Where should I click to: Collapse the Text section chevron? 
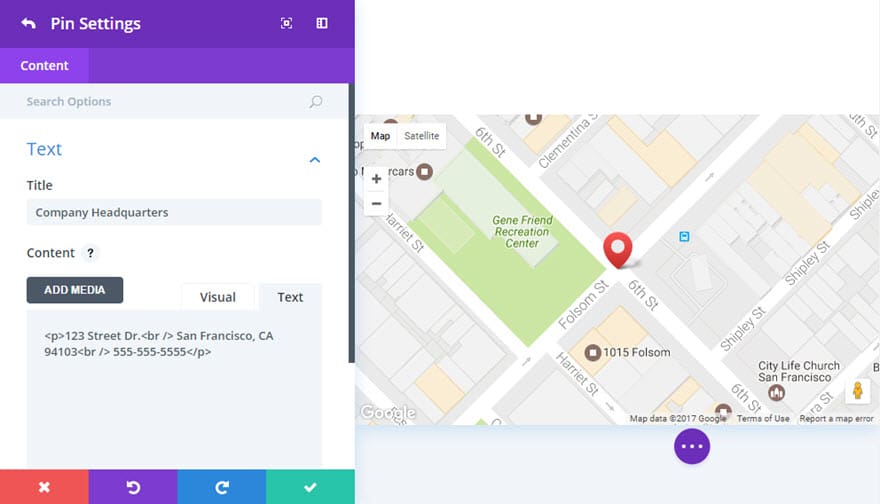coord(315,160)
